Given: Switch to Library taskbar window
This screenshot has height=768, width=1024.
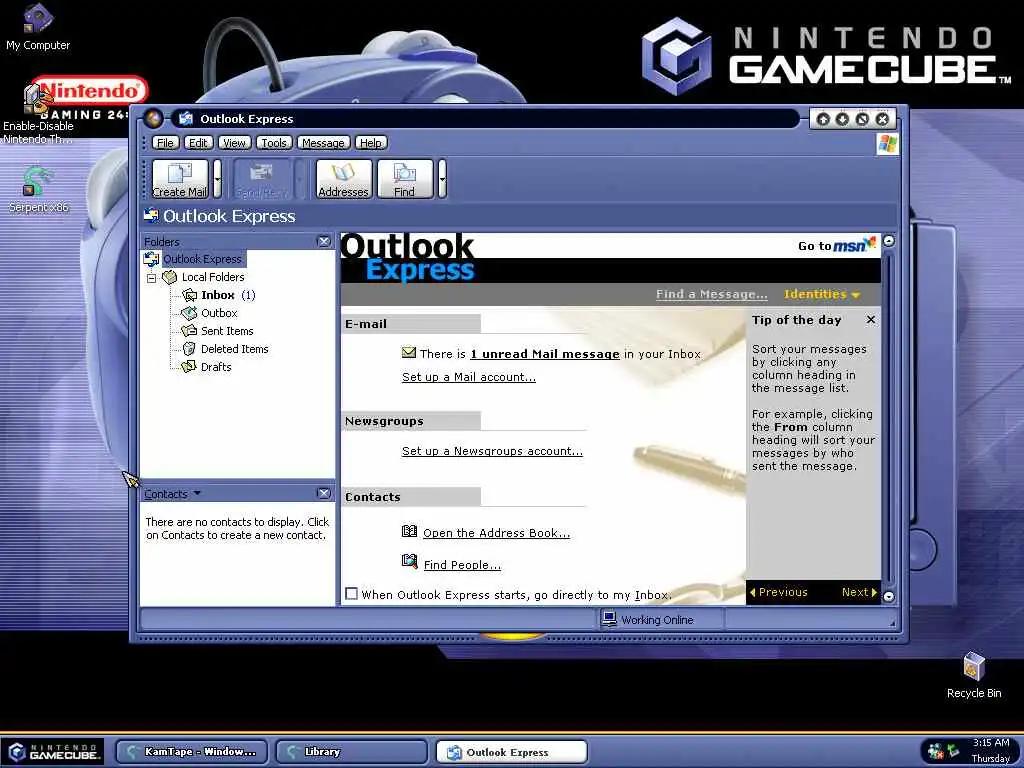Looking at the screenshot, I should click(351, 752).
